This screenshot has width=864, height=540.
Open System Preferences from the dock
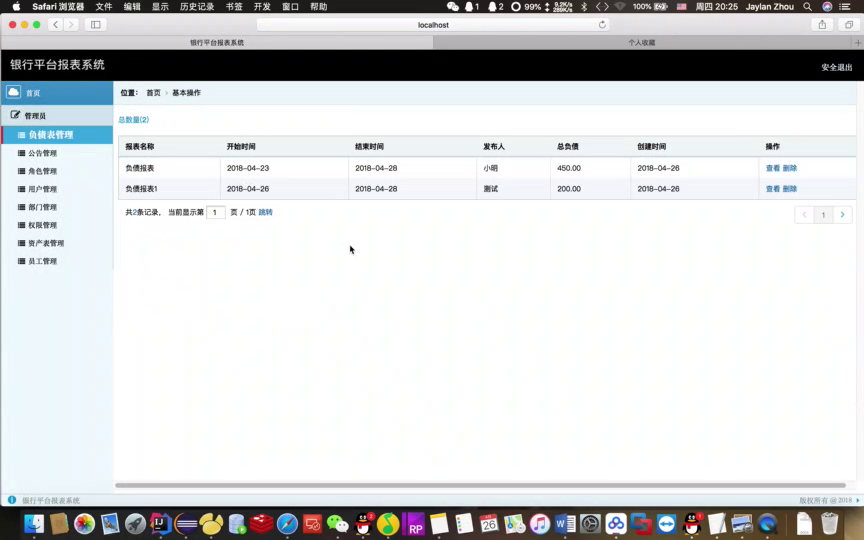click(590, 523)
